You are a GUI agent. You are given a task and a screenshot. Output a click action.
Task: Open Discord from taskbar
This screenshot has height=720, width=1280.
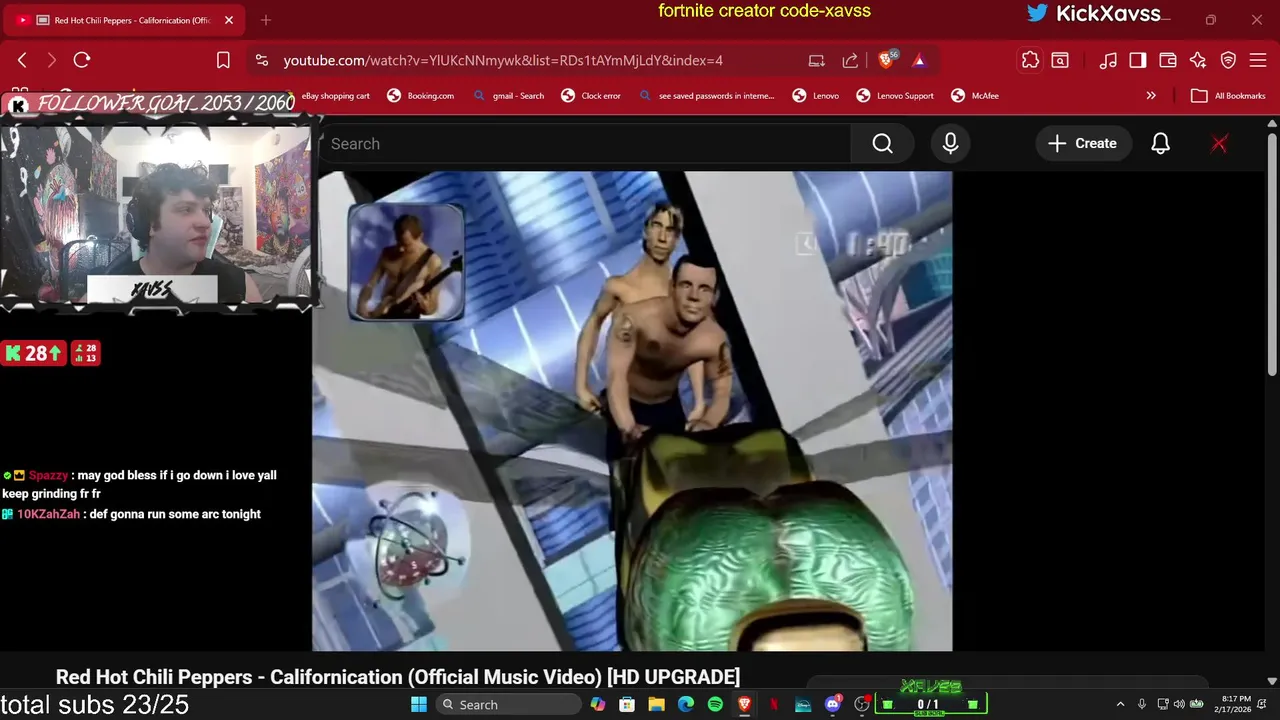pos(833,705)
